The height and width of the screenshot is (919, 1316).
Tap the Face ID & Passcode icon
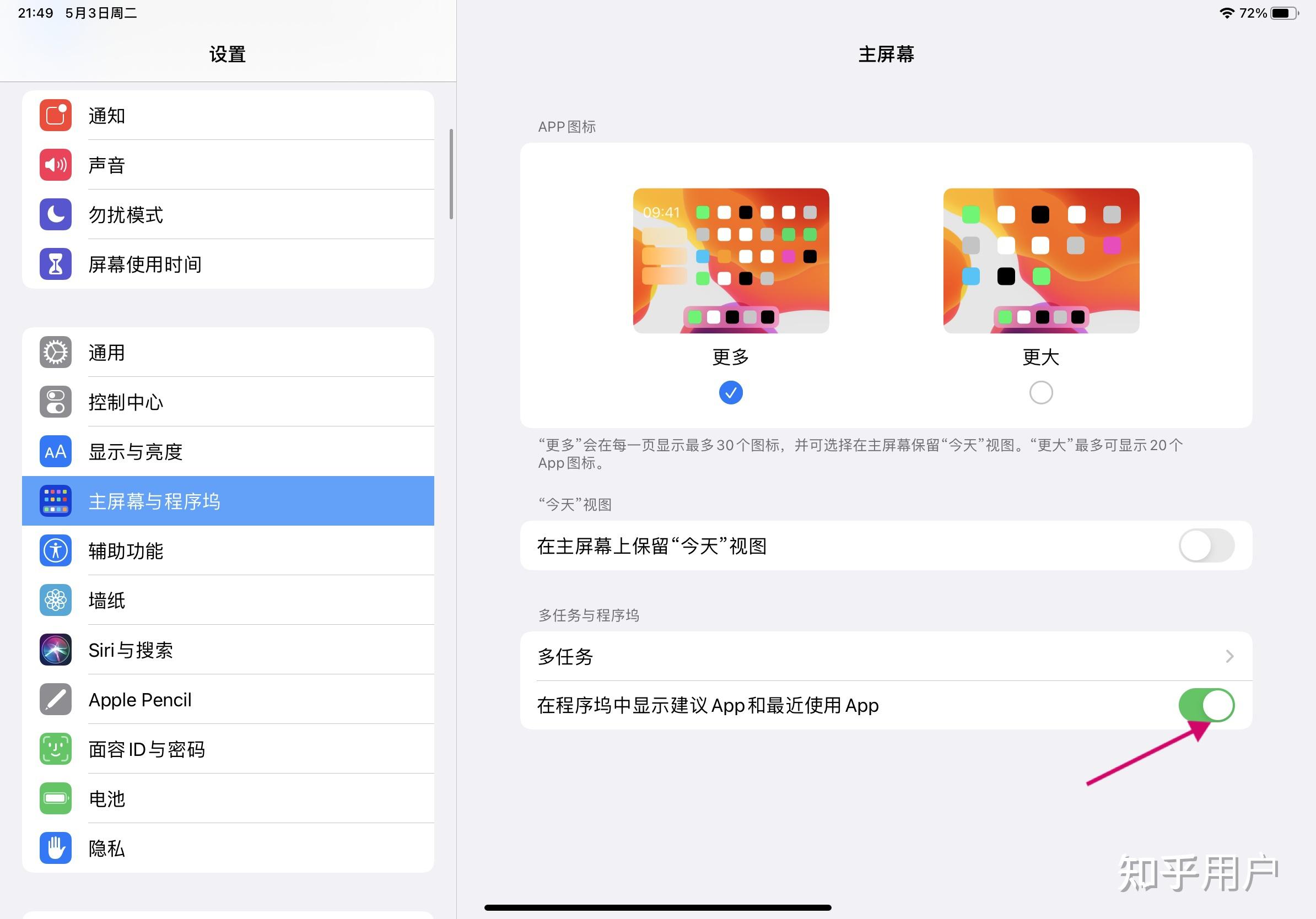56,749
